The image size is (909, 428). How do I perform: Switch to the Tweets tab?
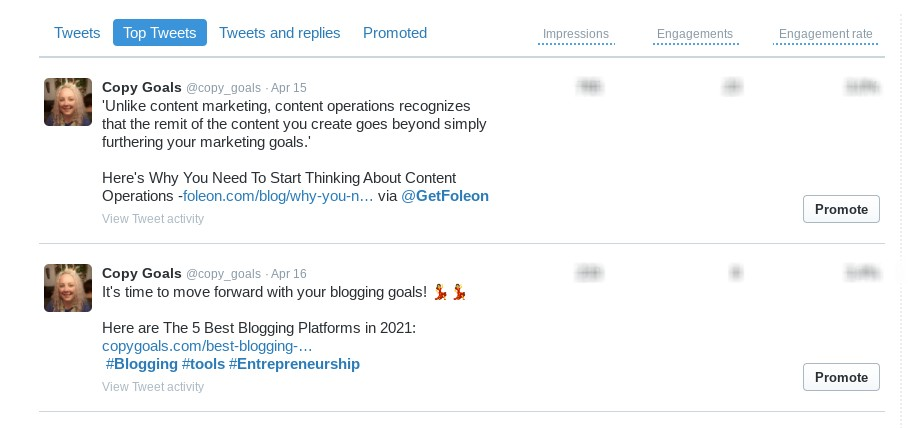[77, 33]
